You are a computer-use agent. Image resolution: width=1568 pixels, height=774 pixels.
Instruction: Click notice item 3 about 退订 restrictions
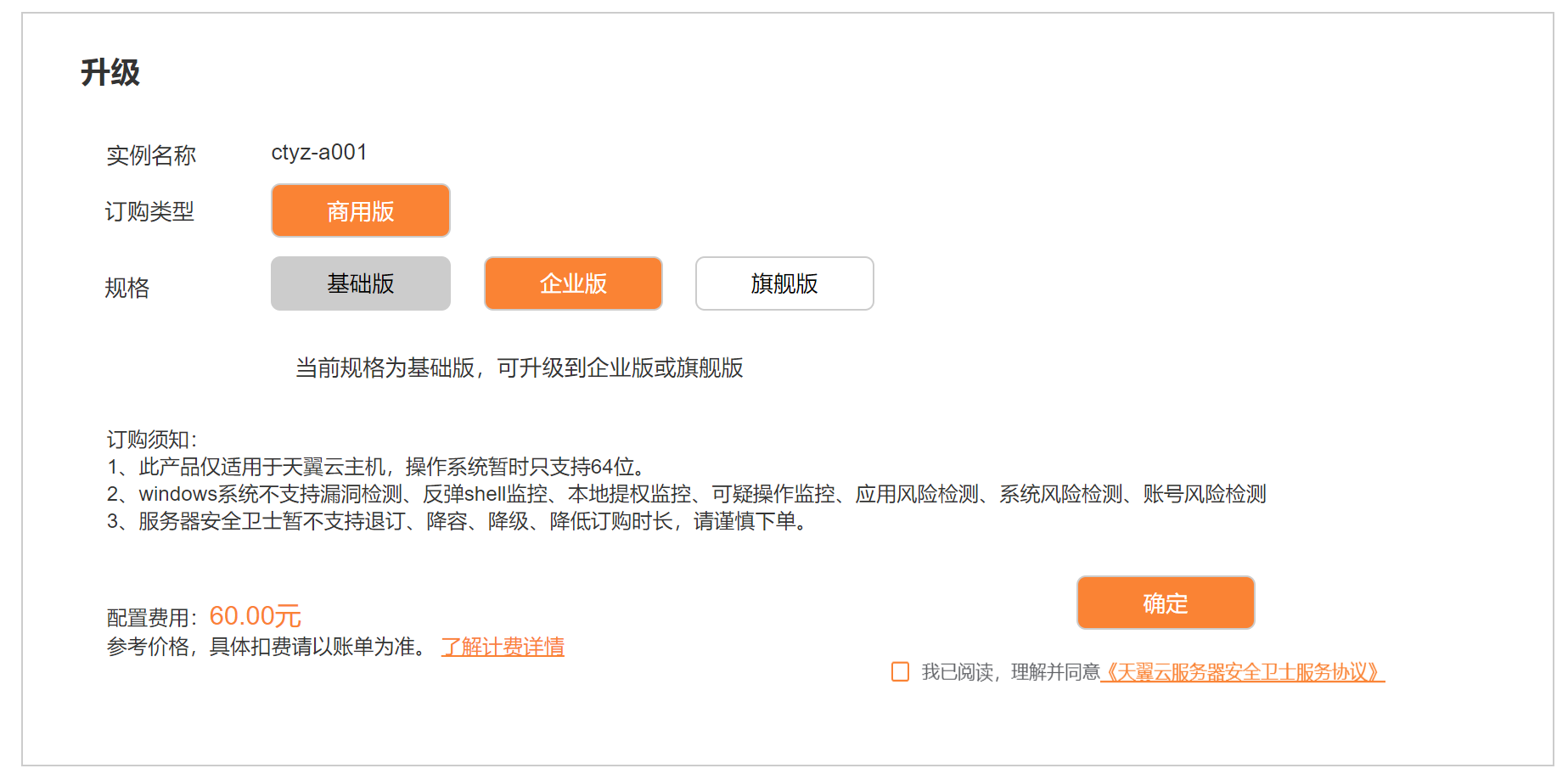[458, 521]
